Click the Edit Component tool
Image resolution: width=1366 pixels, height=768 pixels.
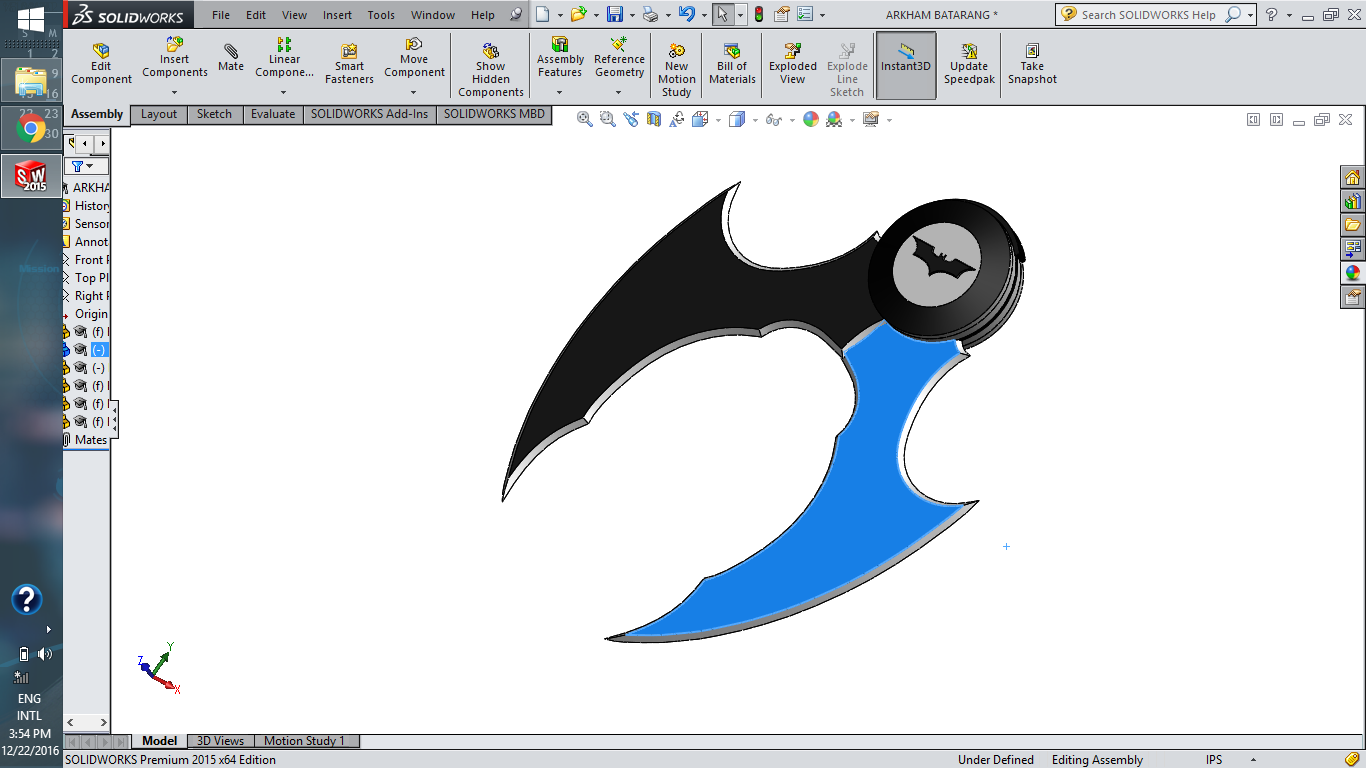click(101, 64)
